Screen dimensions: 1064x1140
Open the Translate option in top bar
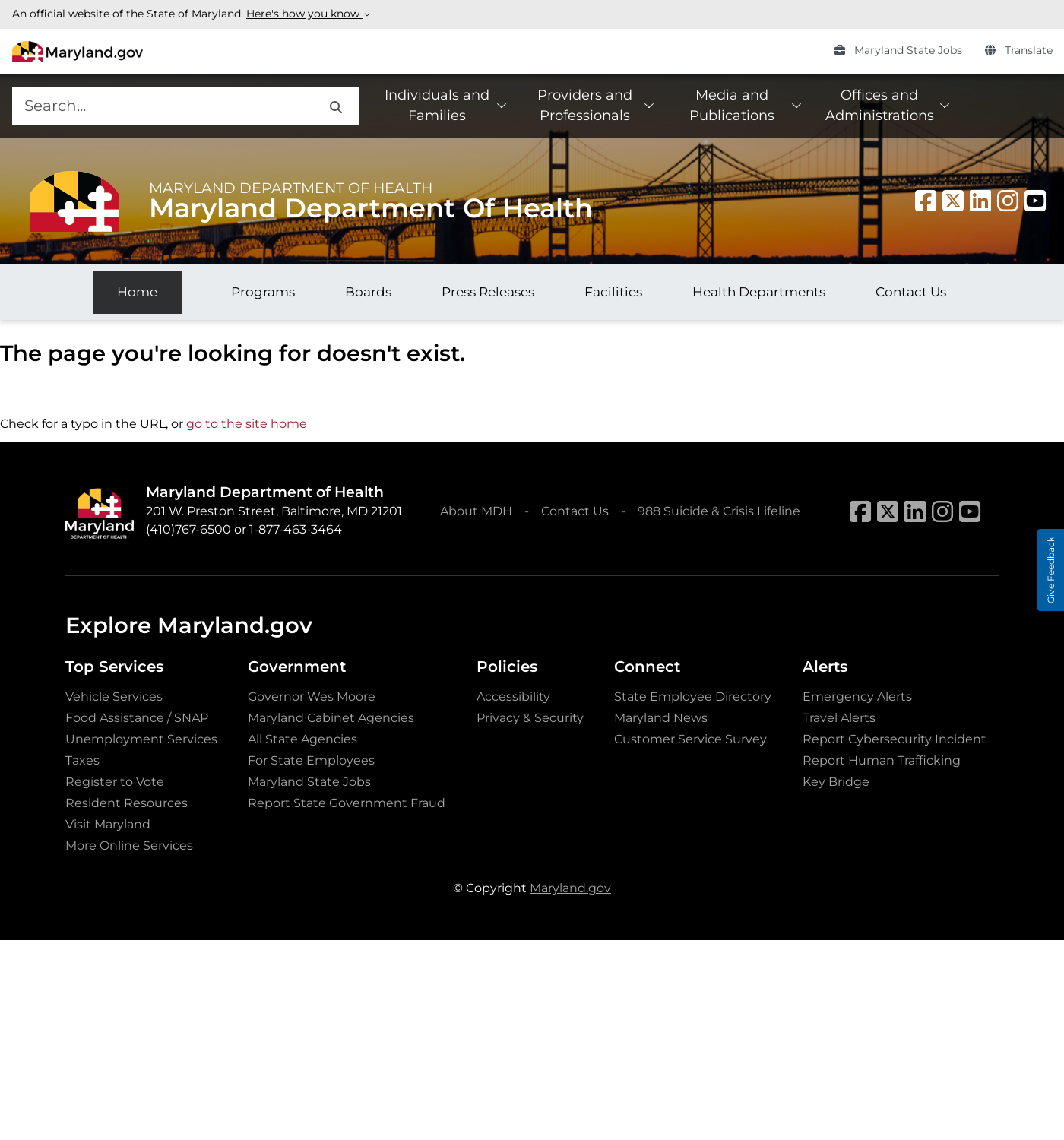tap(1018, 50)
